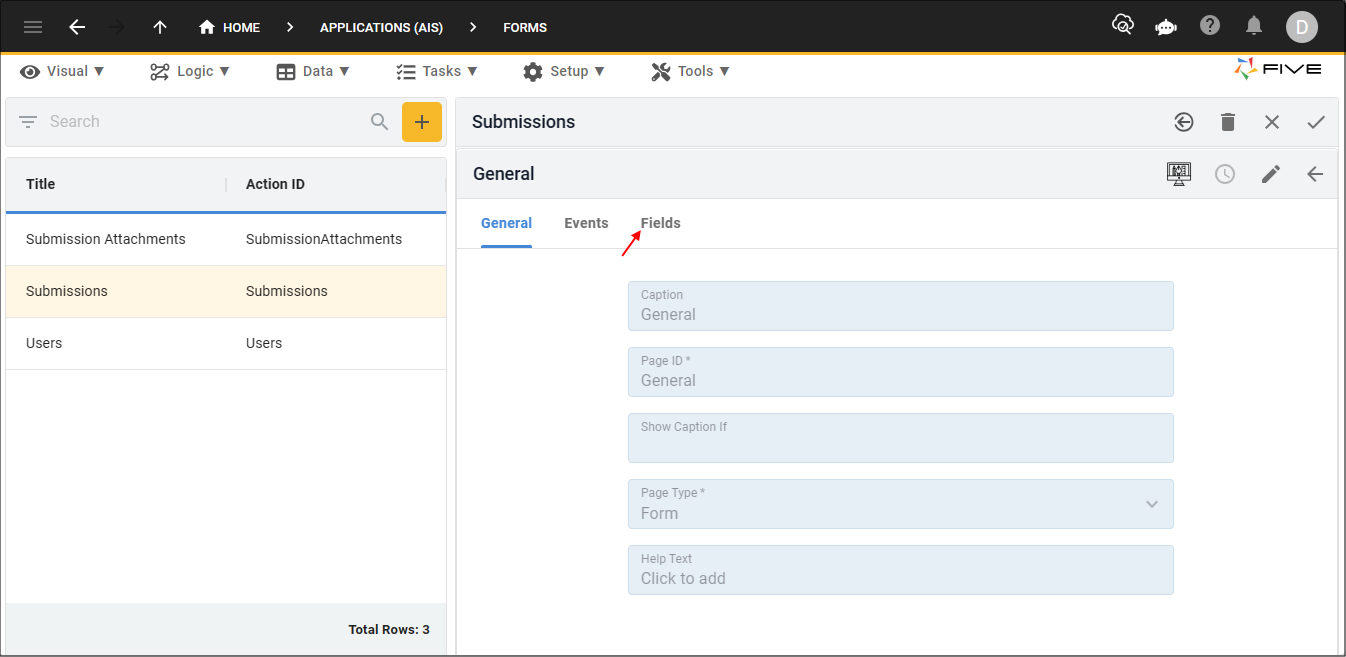1346x657 pixels.
Task: Open the help question mark icon
Action: tap(1210, 26)
